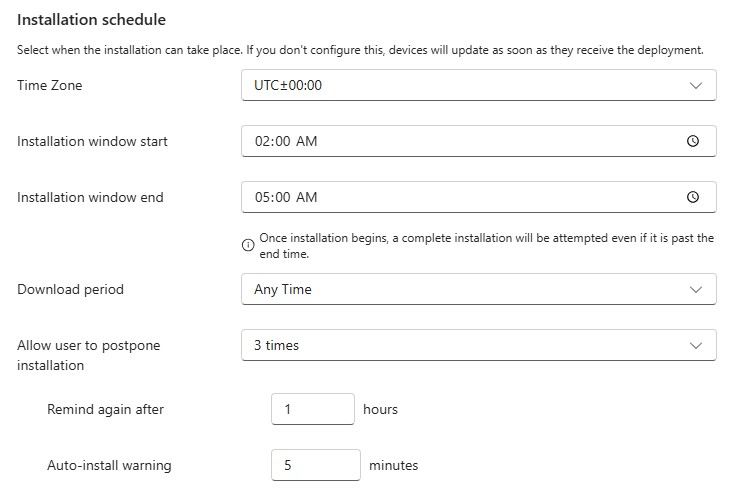Focus the Remind again after hours box
The image size is (747, 495).
pyautogui.click(x=313, y=409)
